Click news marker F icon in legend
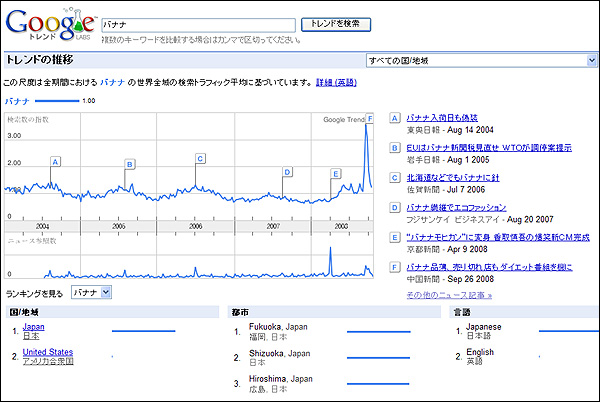Image resolution: width=600 pixels, height=402 pixels. tap(396, 268)
